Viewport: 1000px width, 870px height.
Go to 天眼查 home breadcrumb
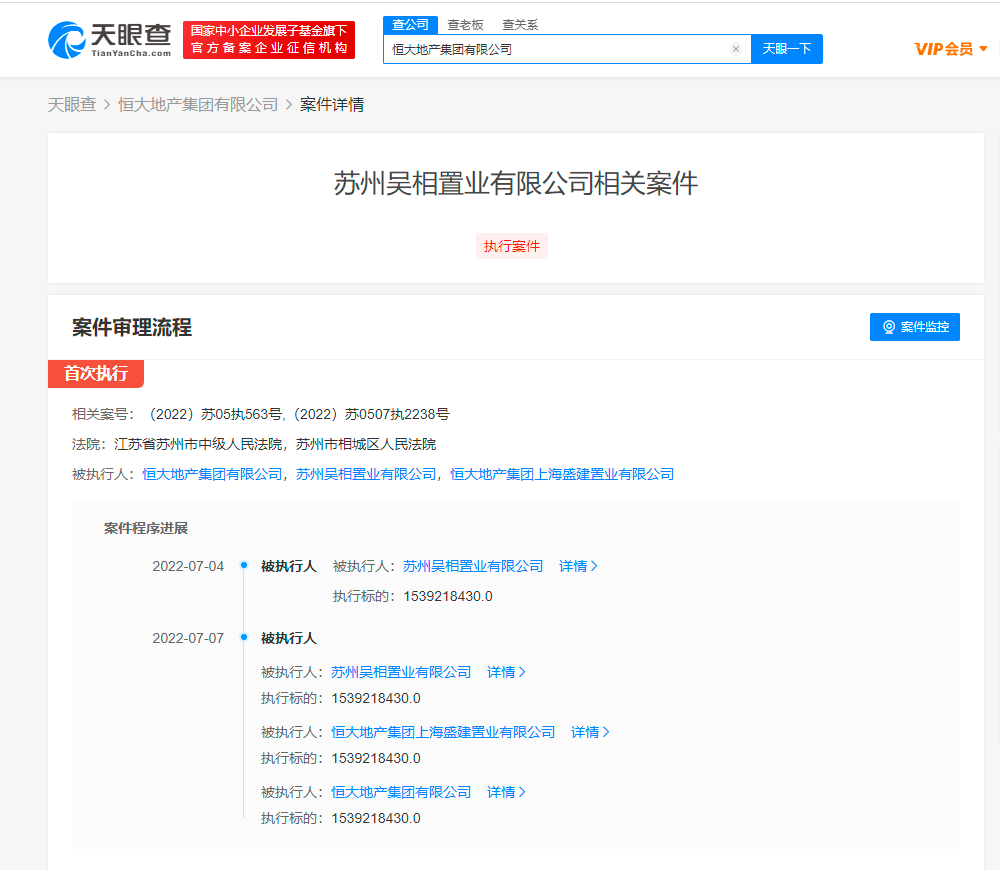71,105
